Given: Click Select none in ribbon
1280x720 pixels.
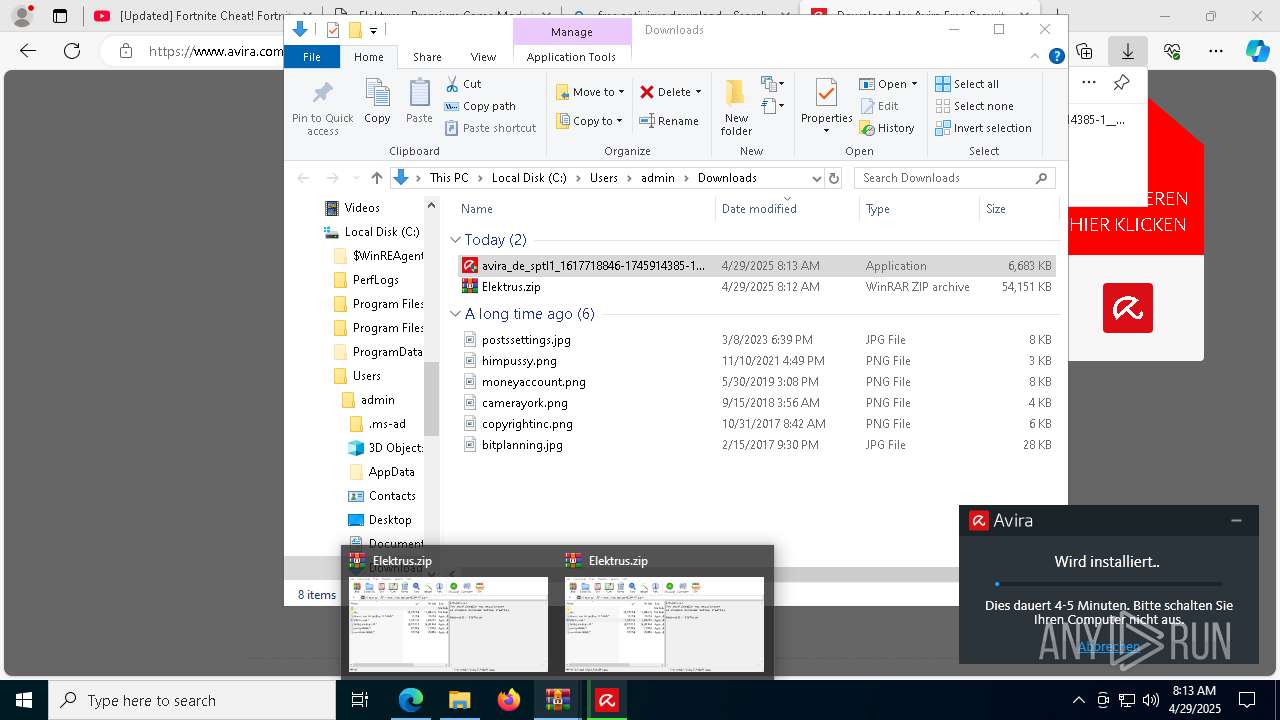Looking at the screenshot, I should point(974,106).
